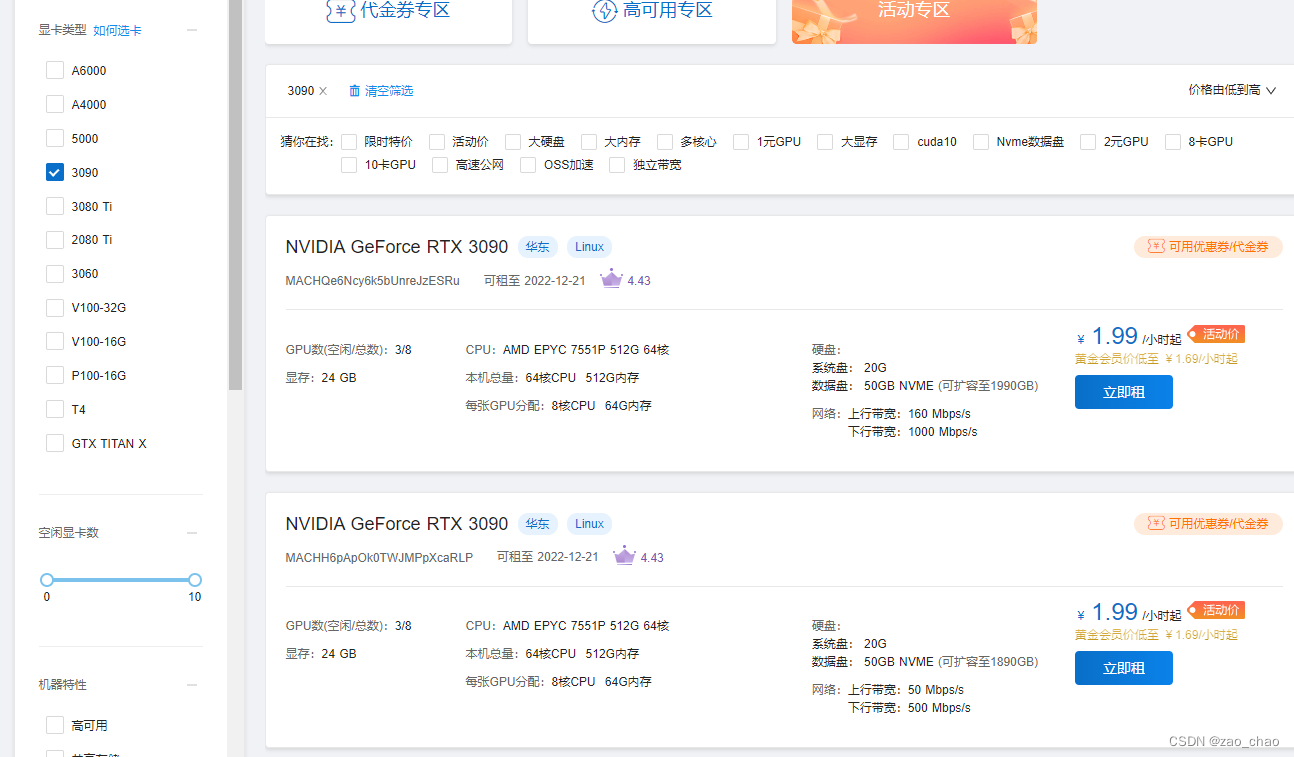Click the 高可用专区 lightning icon
The width and height of the screenshot is (1294, 757).
[605, 11]
